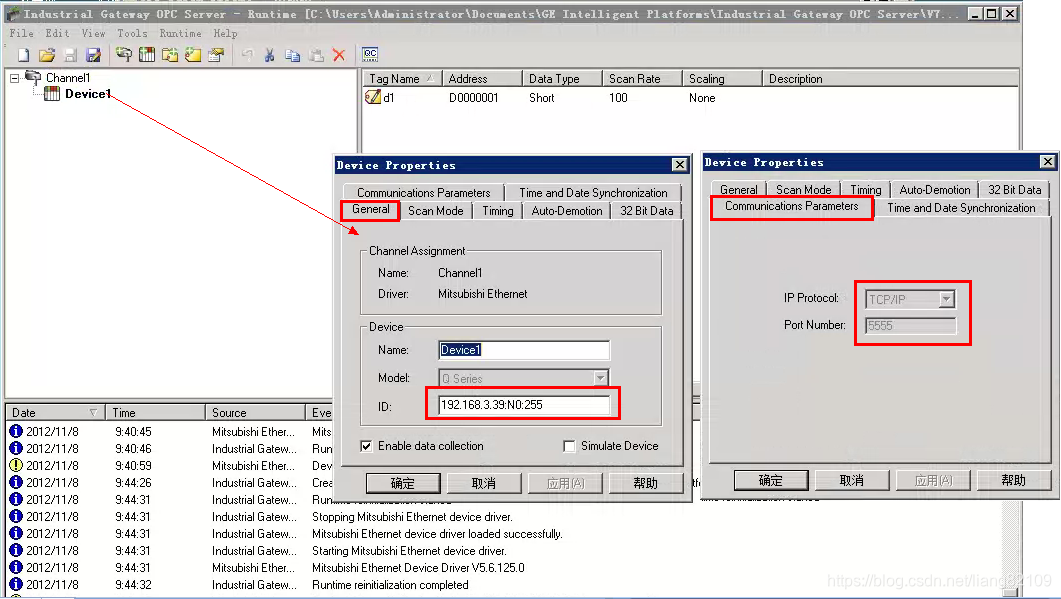Open the Runtime menu

click(x=181, y=33)
